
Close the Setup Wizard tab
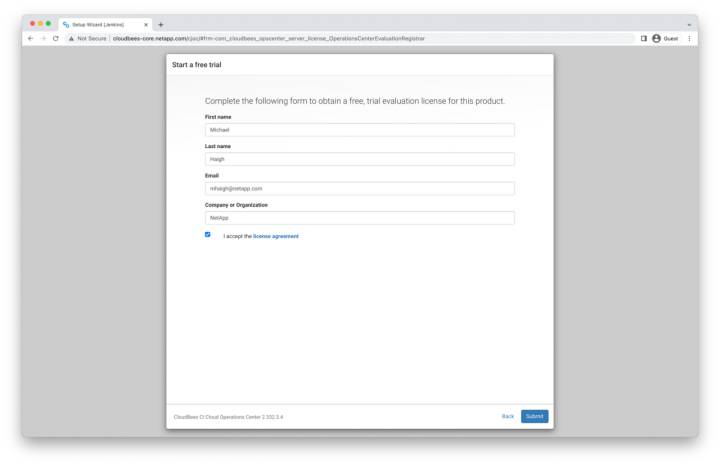(146, 24)
